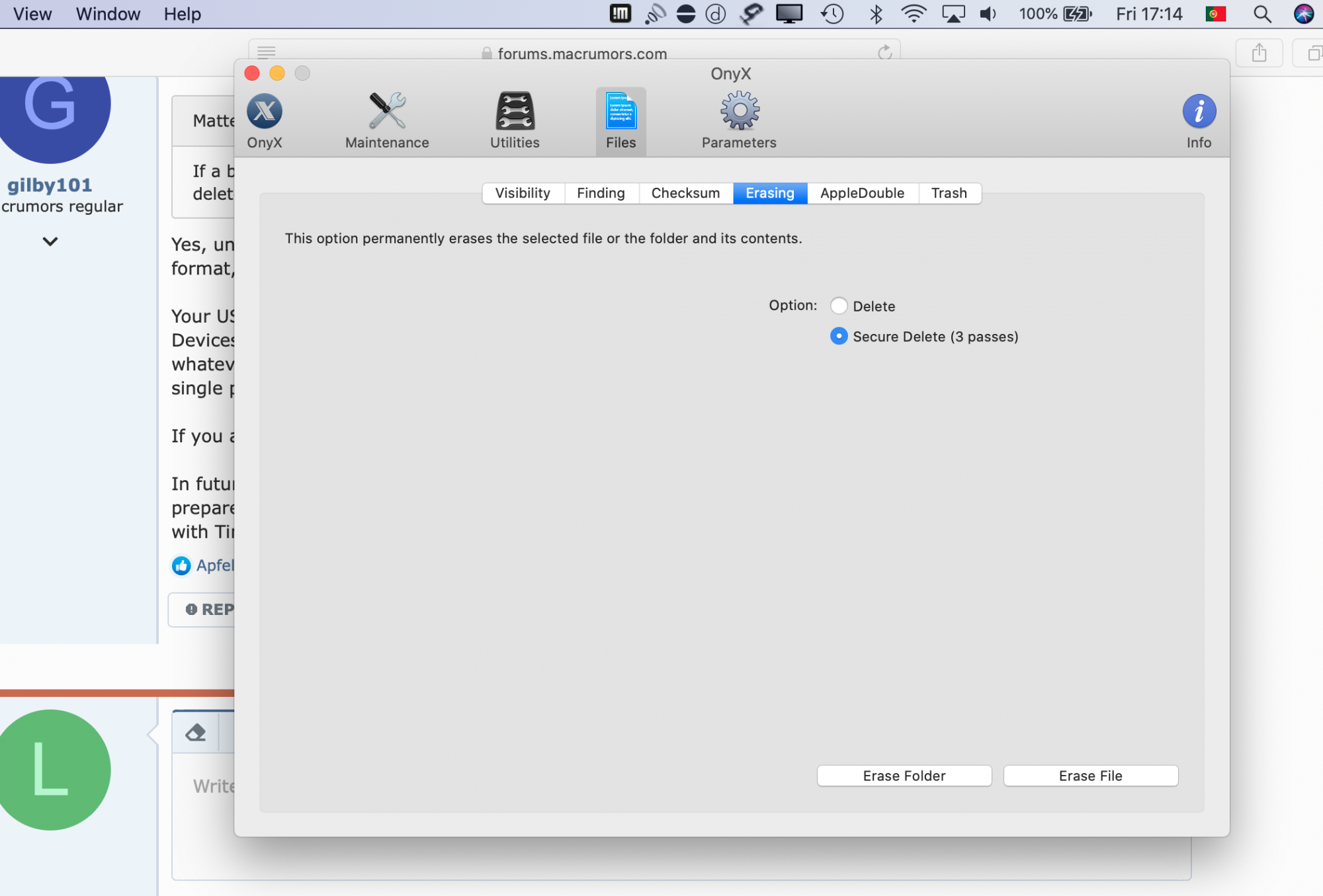Image resolution: width=1323 pixels, height=896 pixels.
Task: Click the Erase Folder button
Action: (x=904, y=776)
